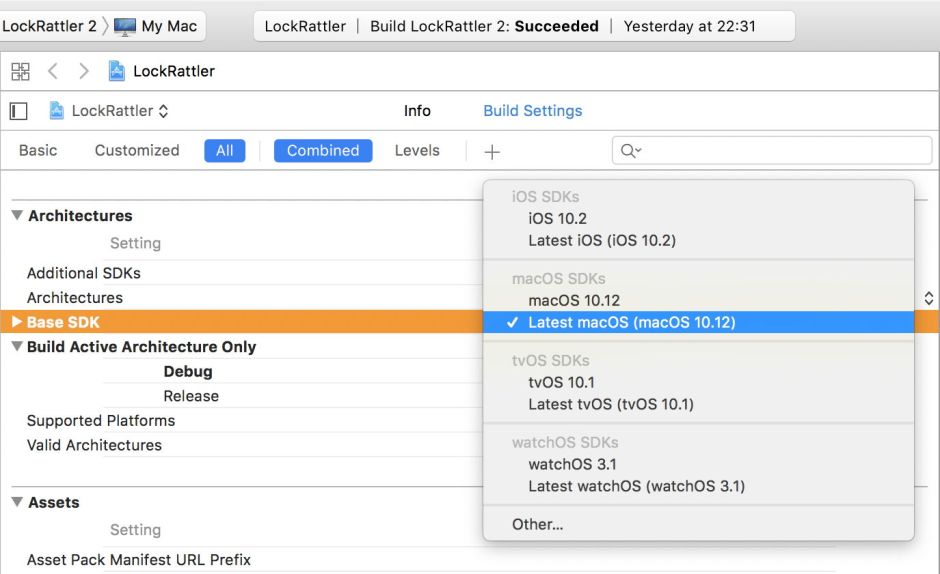Collapse Build Active Architecture Only triangle

(17, 346)
